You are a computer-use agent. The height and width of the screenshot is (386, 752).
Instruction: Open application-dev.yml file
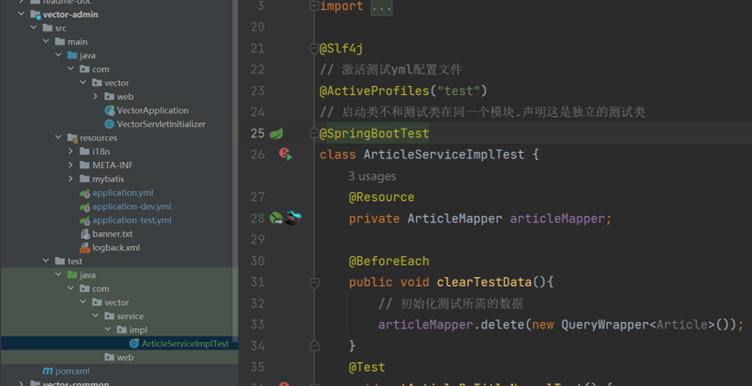pos(131,207)
